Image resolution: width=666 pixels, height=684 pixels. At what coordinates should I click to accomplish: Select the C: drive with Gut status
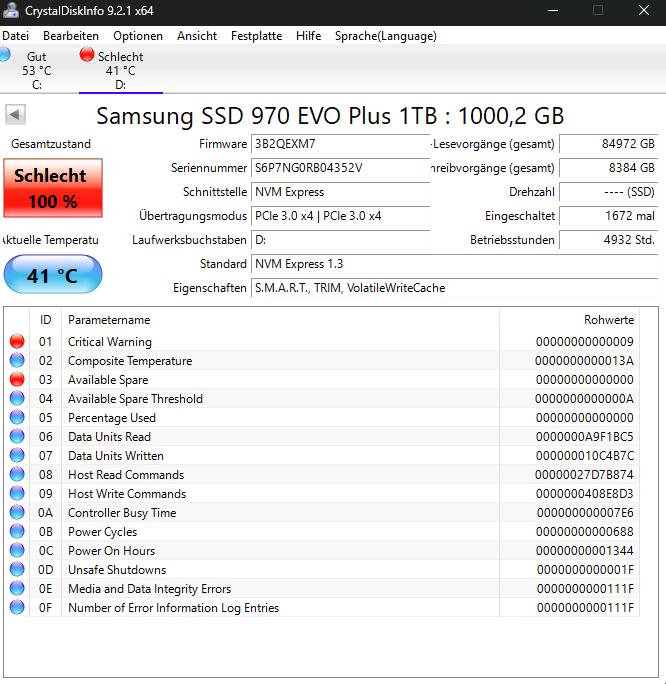(37, 70)
